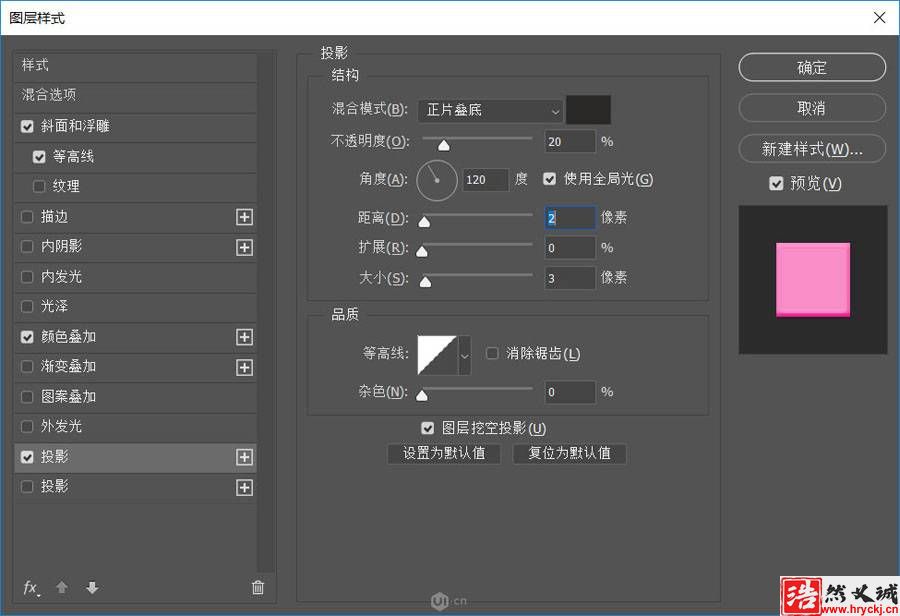Adjust the 距离 slider handle
This screenshot has width=900, height=616.
tap(424, 222)
